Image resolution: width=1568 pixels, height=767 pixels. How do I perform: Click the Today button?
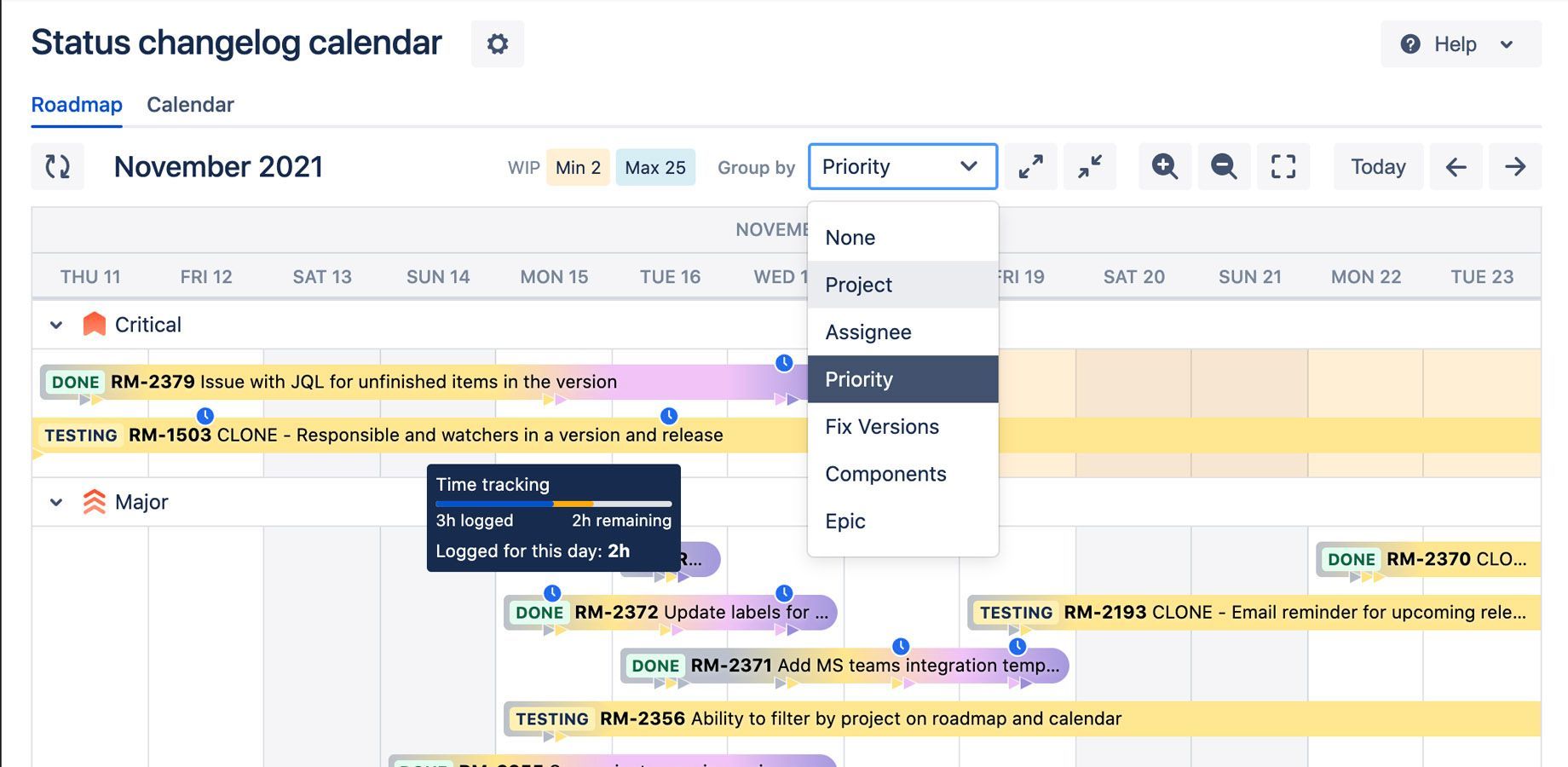(1378, 166)
